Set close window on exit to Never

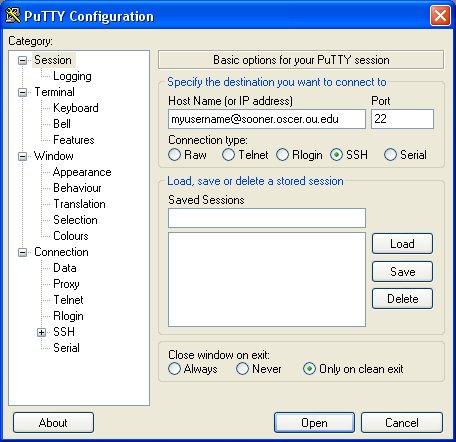point(242,369)
